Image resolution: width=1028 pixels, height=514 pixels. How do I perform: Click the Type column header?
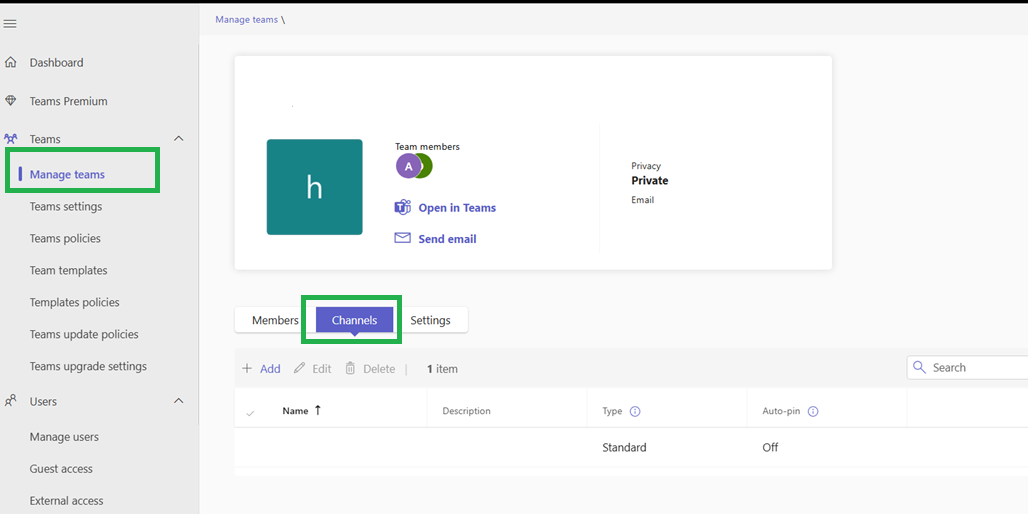pos(612,411)
